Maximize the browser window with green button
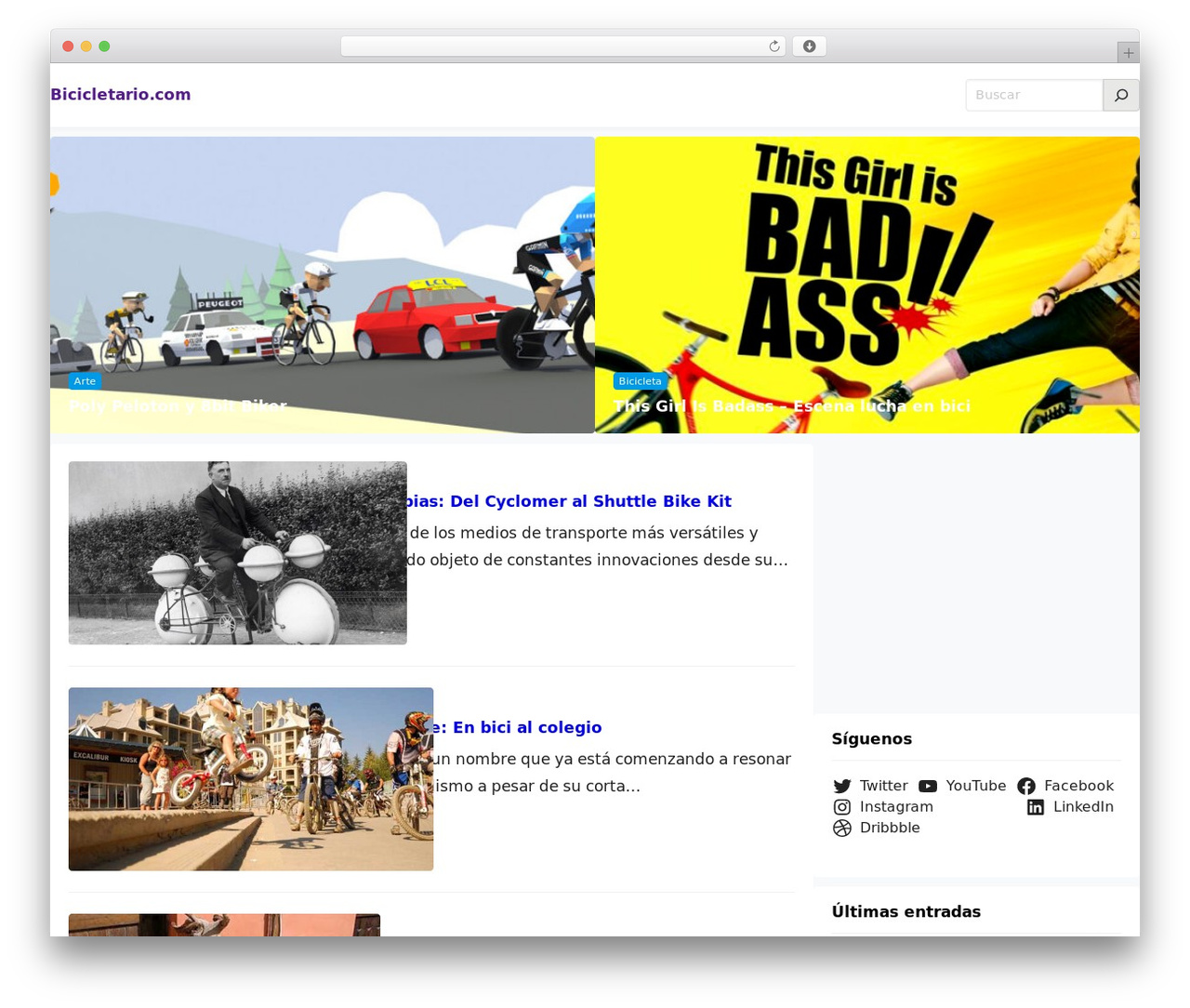 (x=104, y=46)
